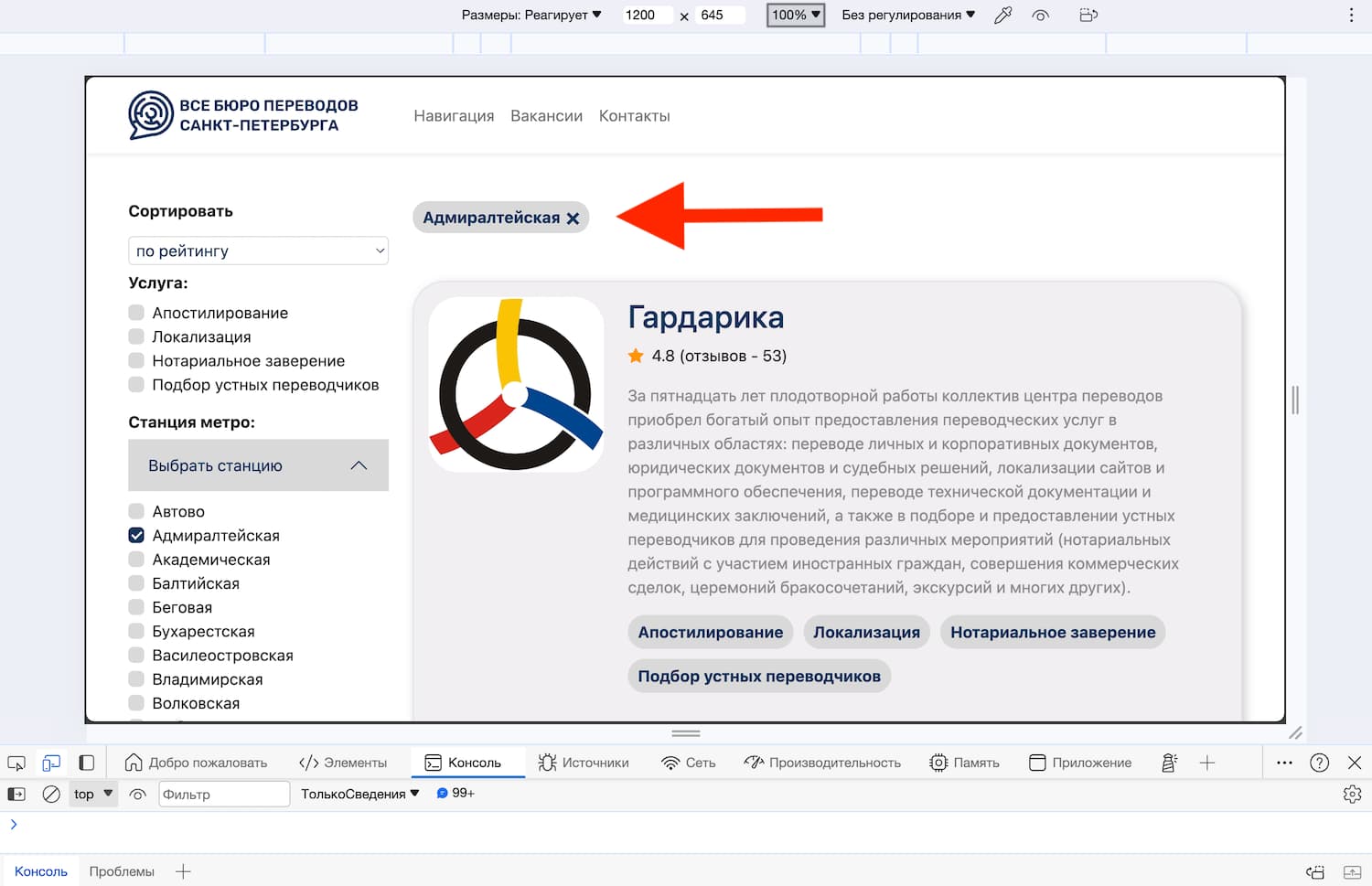Go to the Навигация page link

click(x=454, y=116)
